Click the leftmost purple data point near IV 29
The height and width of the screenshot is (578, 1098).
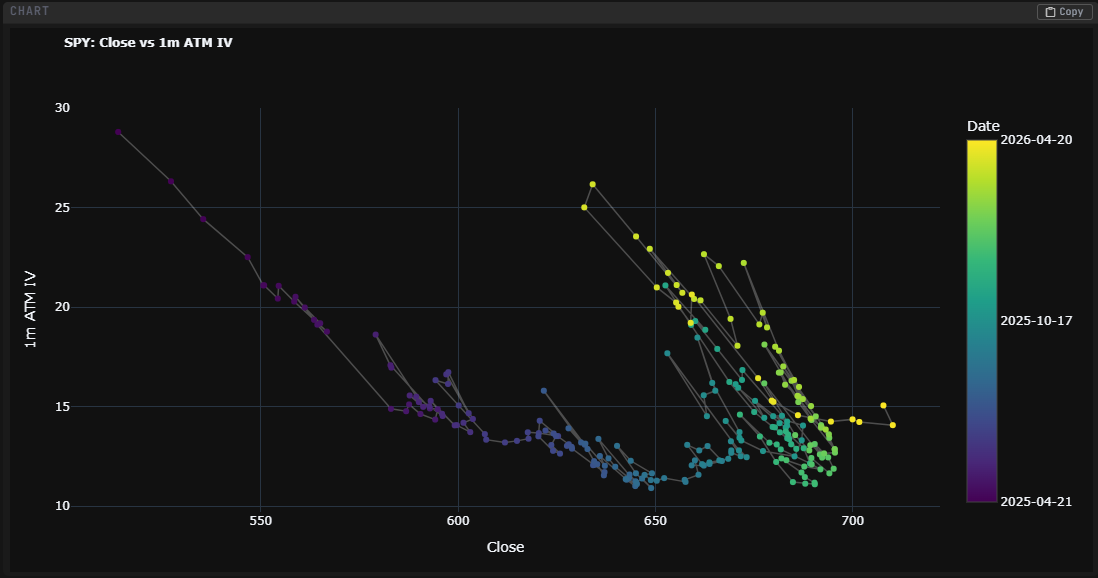click(x=118, y=132)
